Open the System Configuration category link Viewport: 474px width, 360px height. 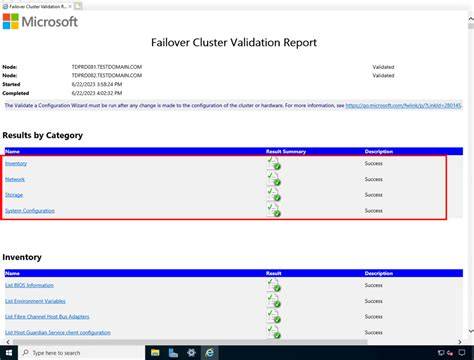30,211
